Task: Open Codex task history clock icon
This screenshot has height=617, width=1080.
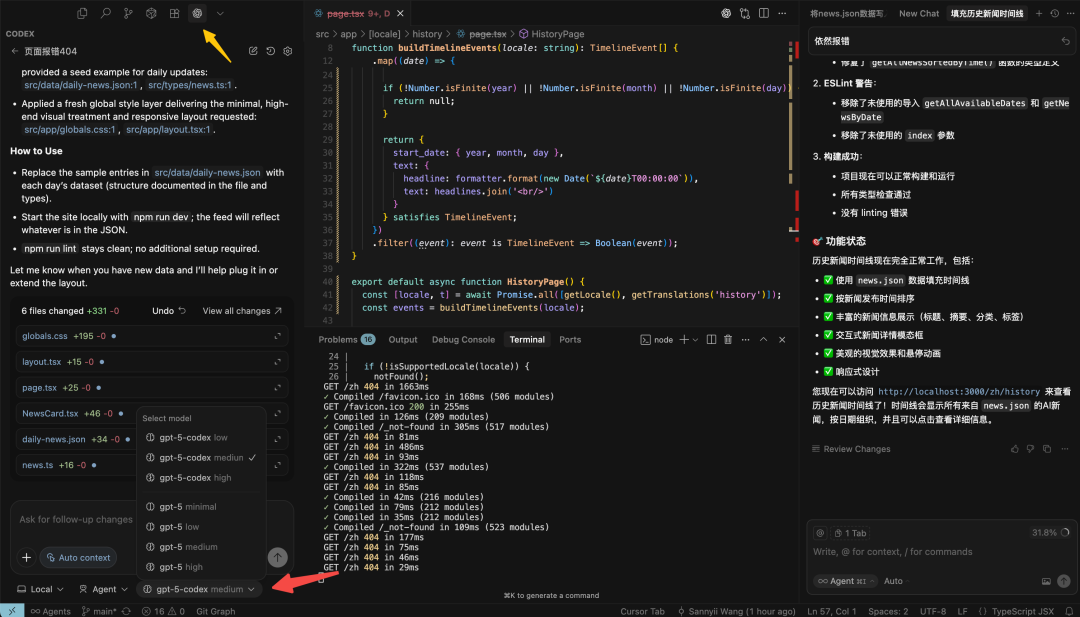Action: pos(270,51)
